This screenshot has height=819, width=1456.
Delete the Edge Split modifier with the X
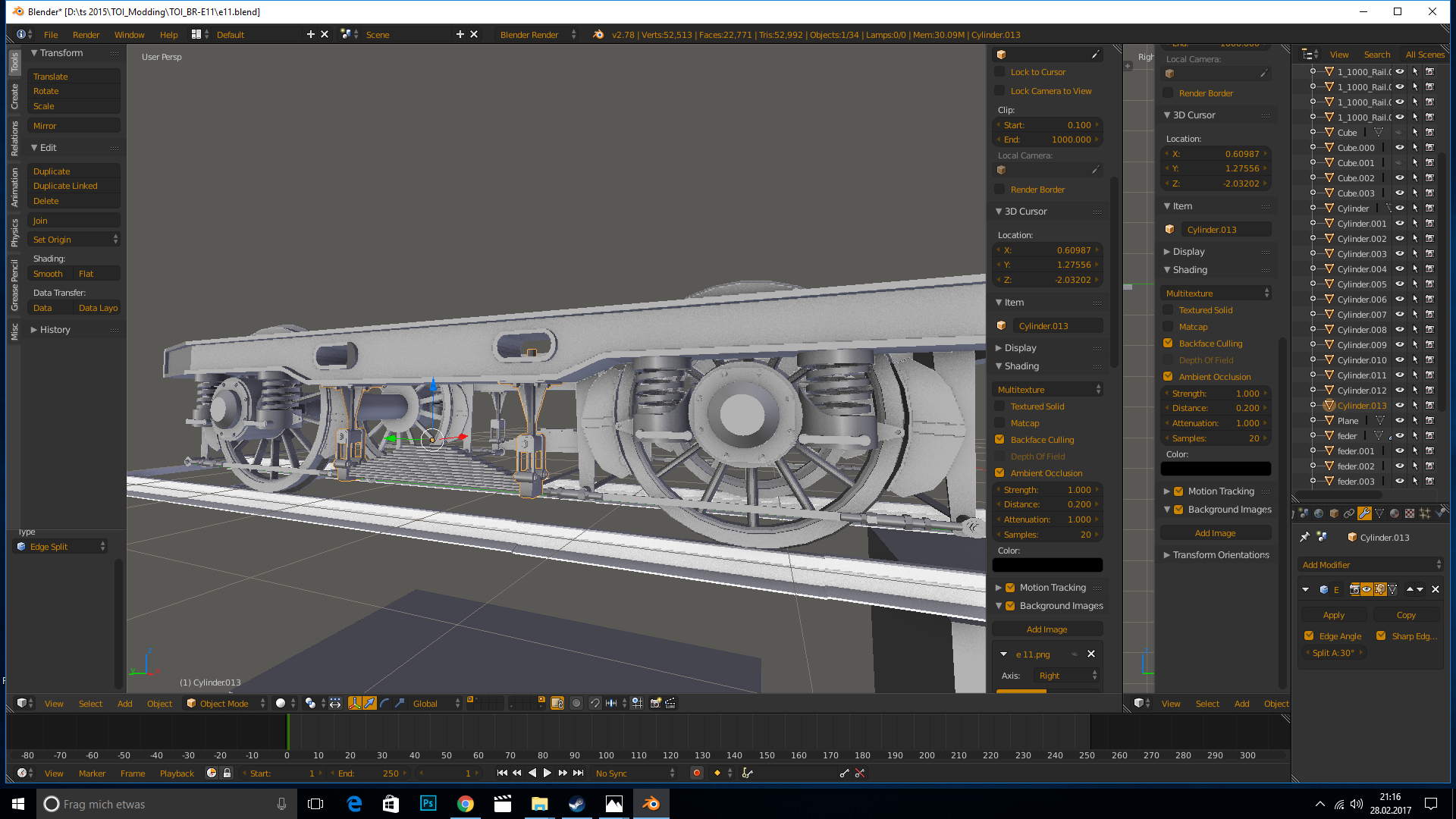tap(1435, 589)
